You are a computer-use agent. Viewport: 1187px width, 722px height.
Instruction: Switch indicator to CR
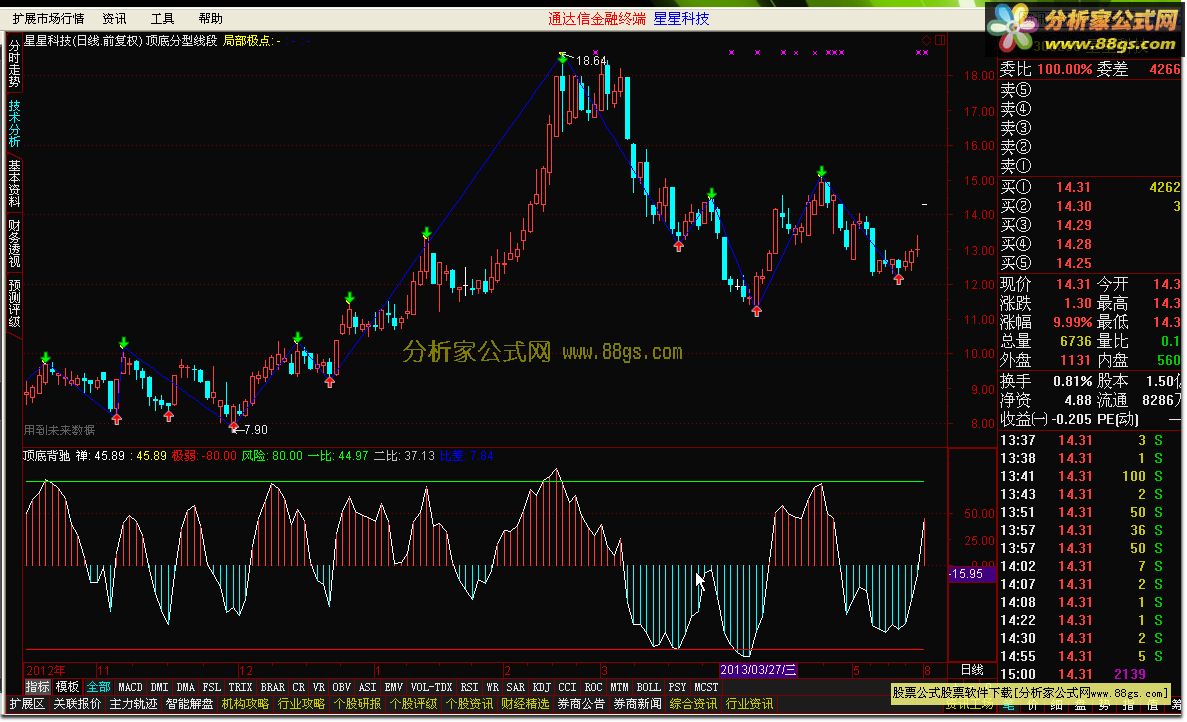[x=298, y=687]
